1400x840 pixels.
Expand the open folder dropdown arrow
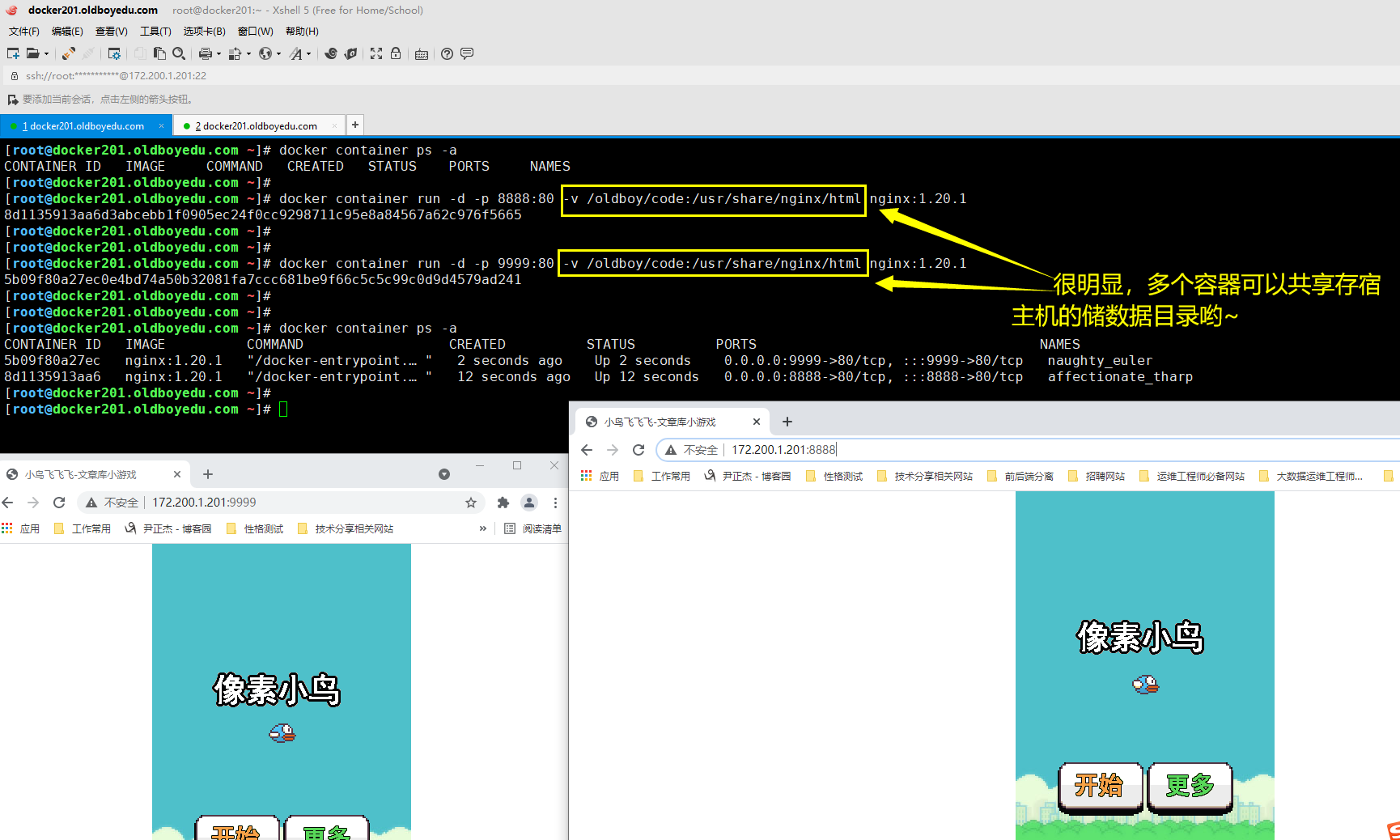coord(46,54)
